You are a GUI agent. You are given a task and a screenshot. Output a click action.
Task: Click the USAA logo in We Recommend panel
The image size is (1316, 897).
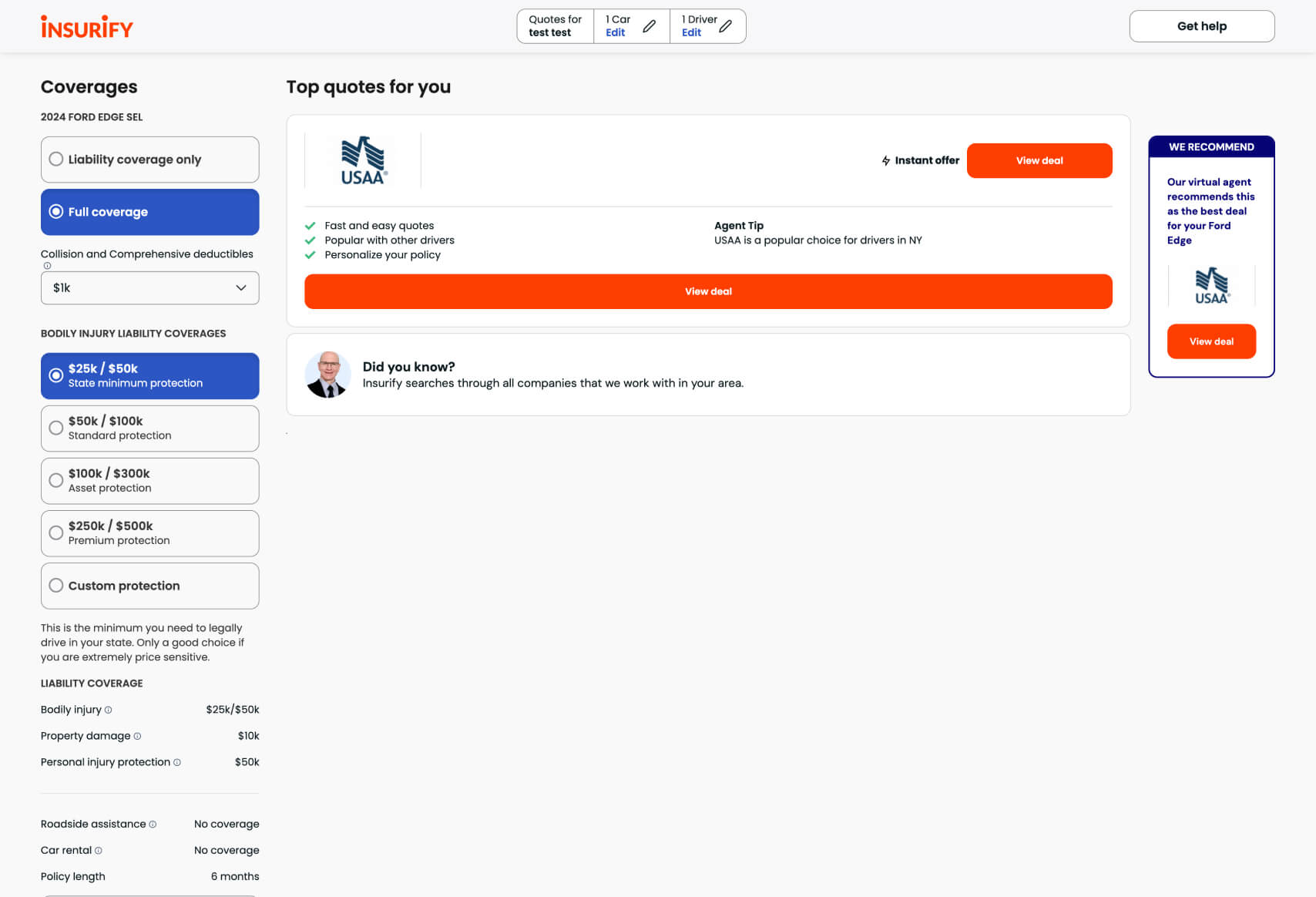tap(1212, 286)
